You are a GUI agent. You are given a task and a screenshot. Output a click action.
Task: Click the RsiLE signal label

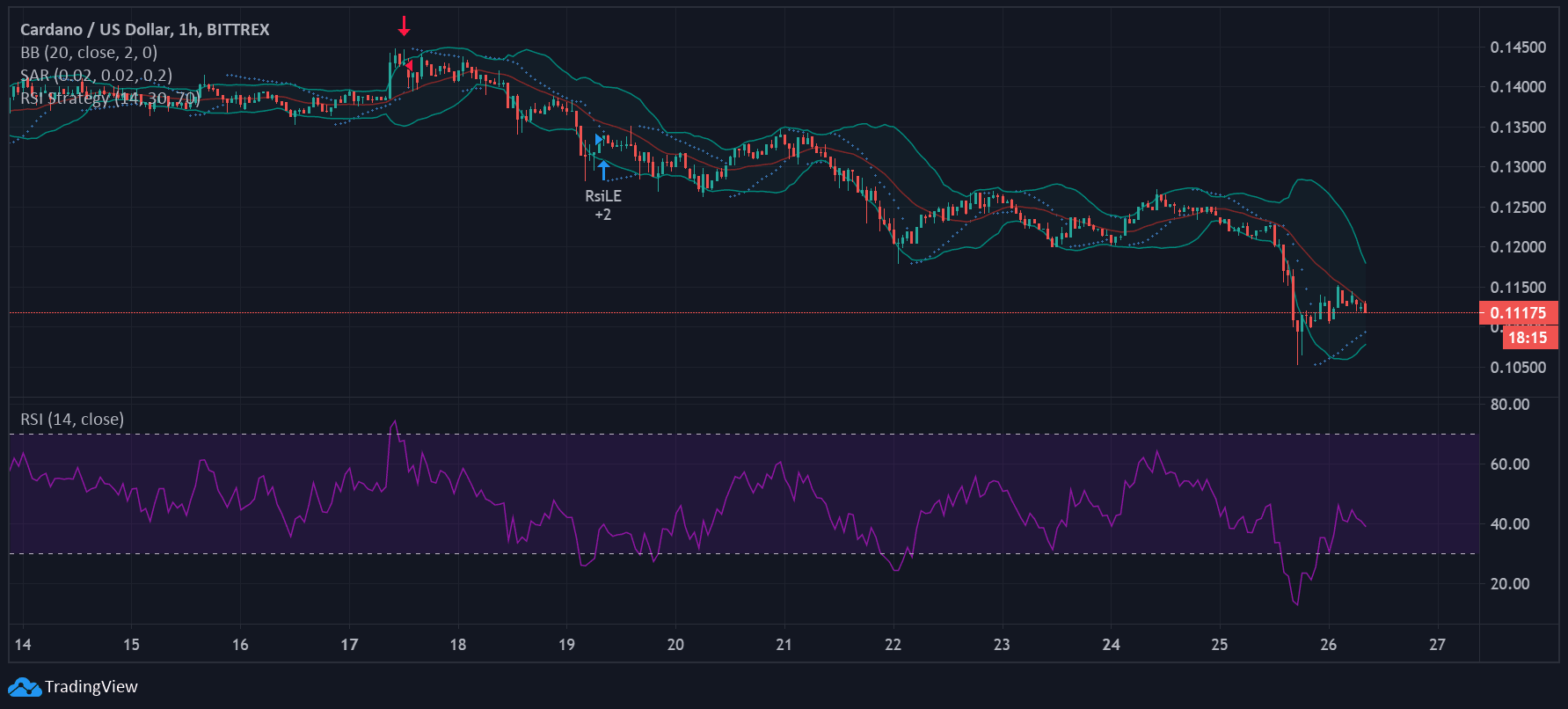click(603, 196)
